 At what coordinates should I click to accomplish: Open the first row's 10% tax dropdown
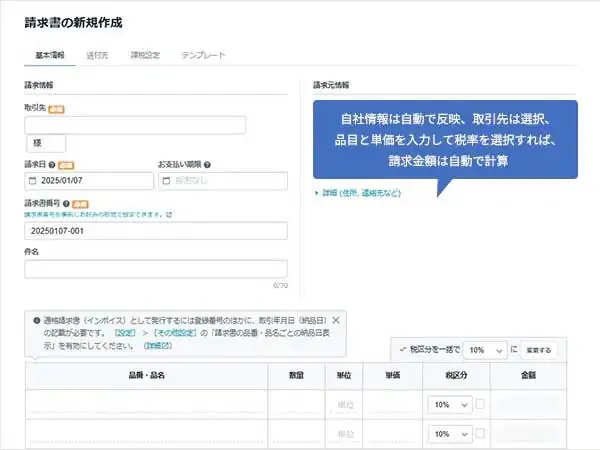[x=450, y=405]
